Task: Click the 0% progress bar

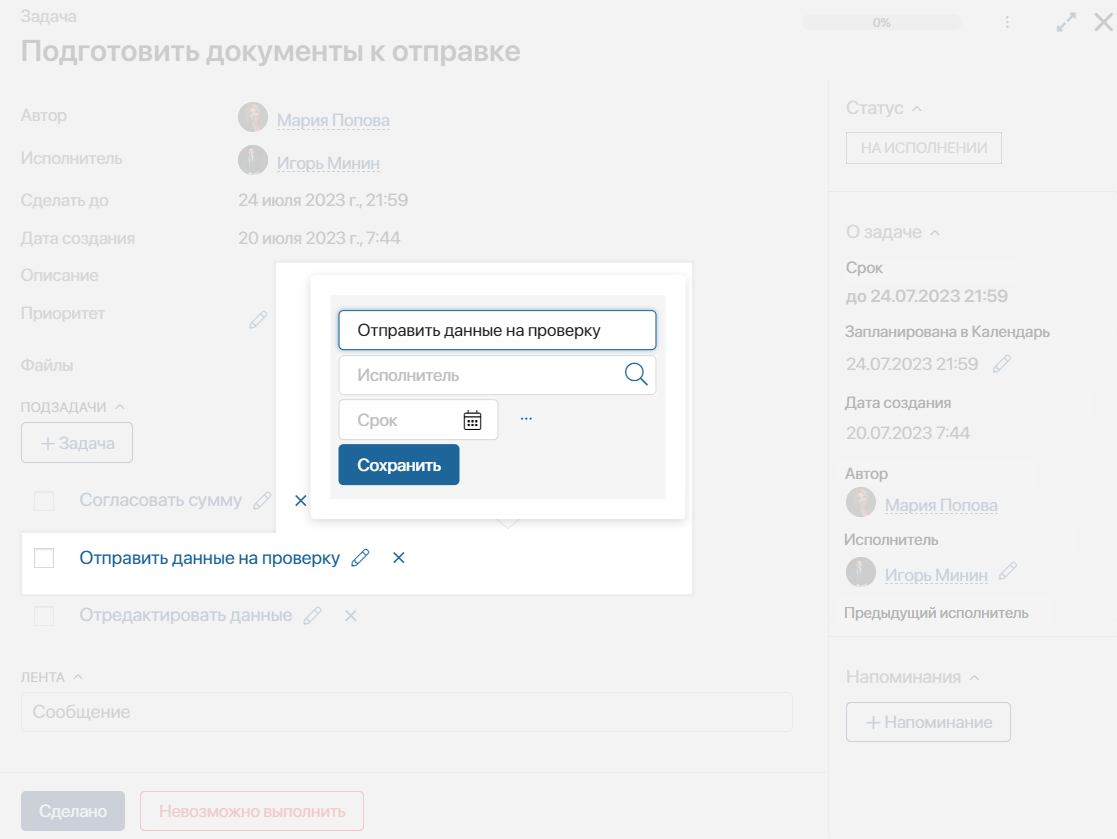Action: (881, 23)
